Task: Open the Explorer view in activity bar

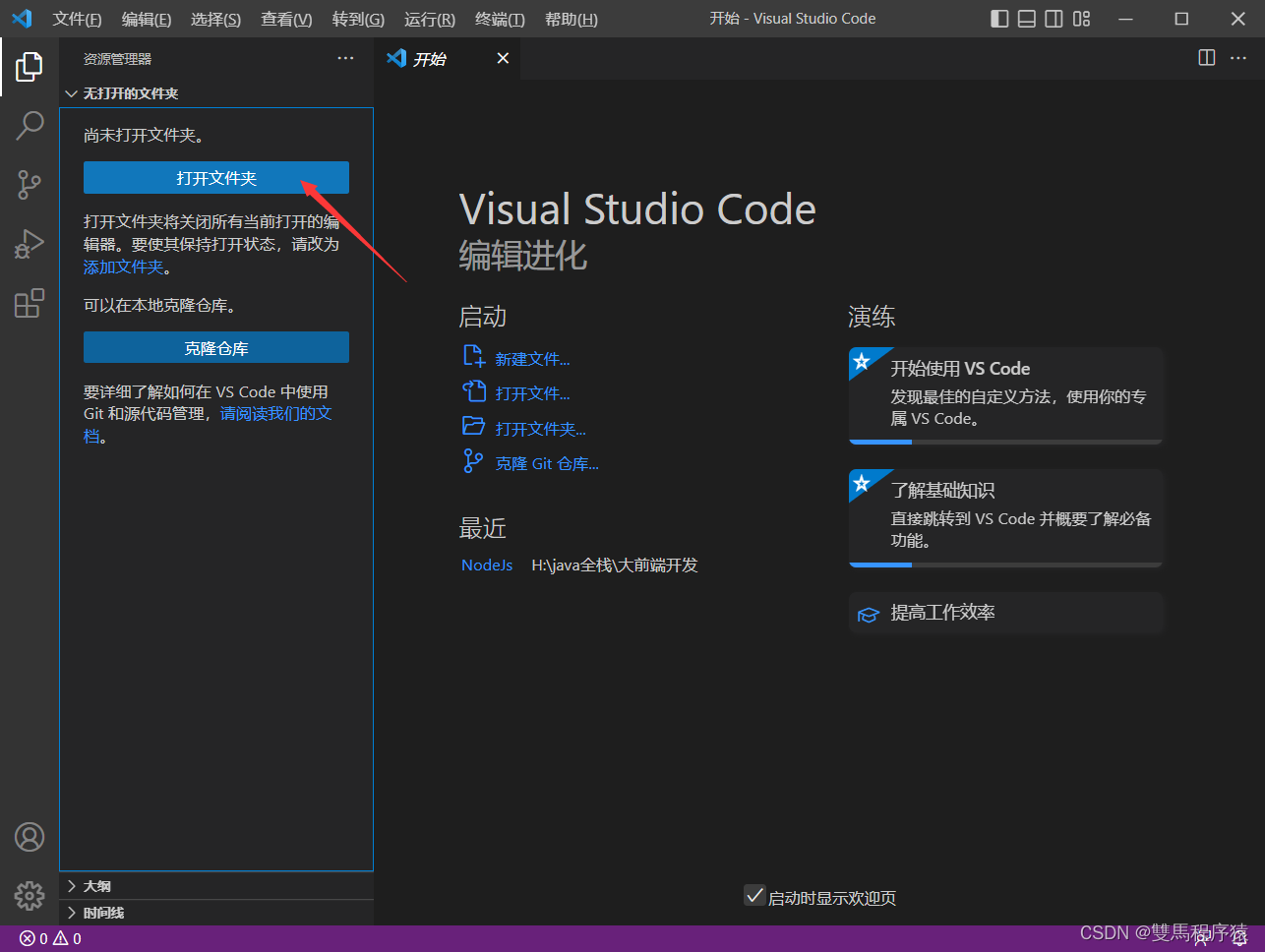Action: point(30,67)
